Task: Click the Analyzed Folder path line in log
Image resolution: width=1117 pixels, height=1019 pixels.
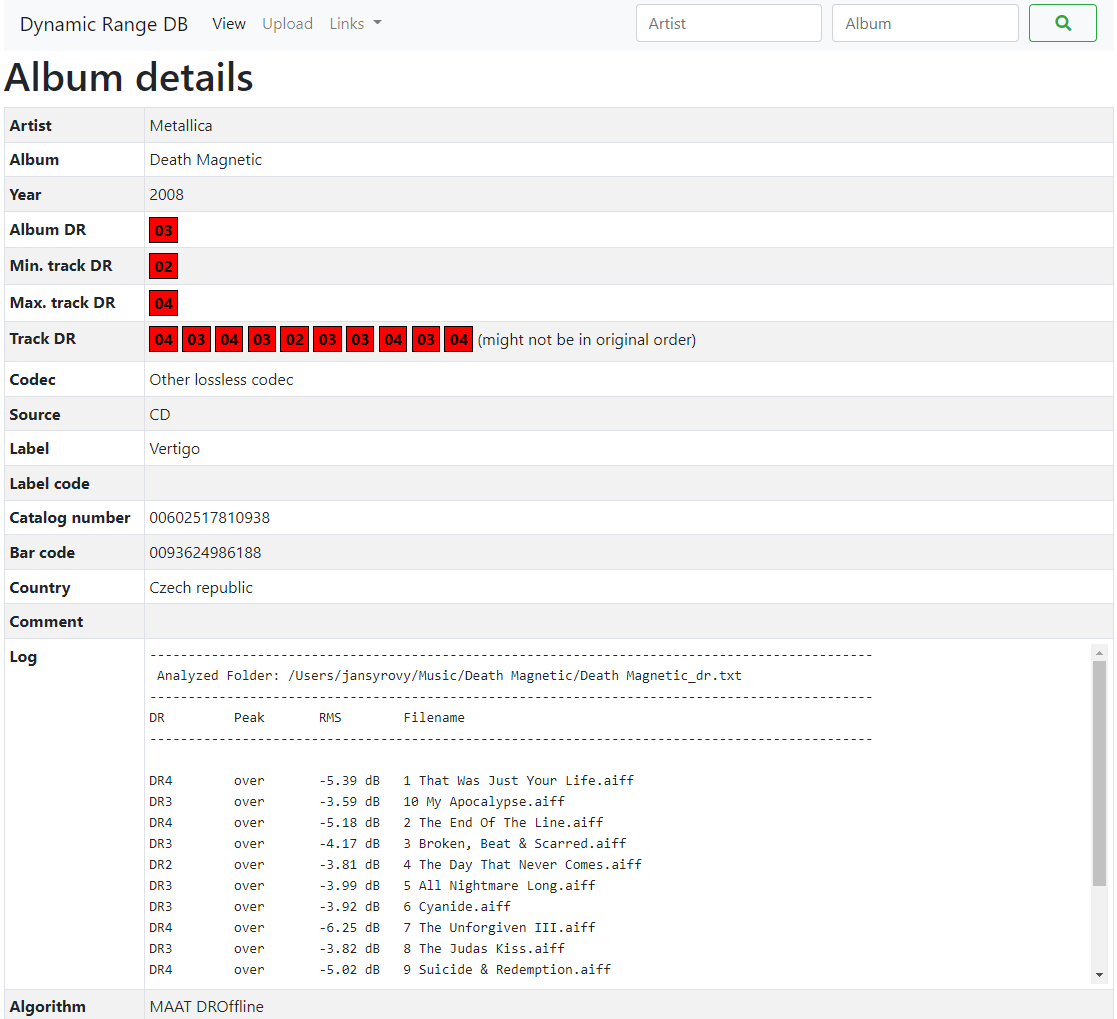Action: 449,676
